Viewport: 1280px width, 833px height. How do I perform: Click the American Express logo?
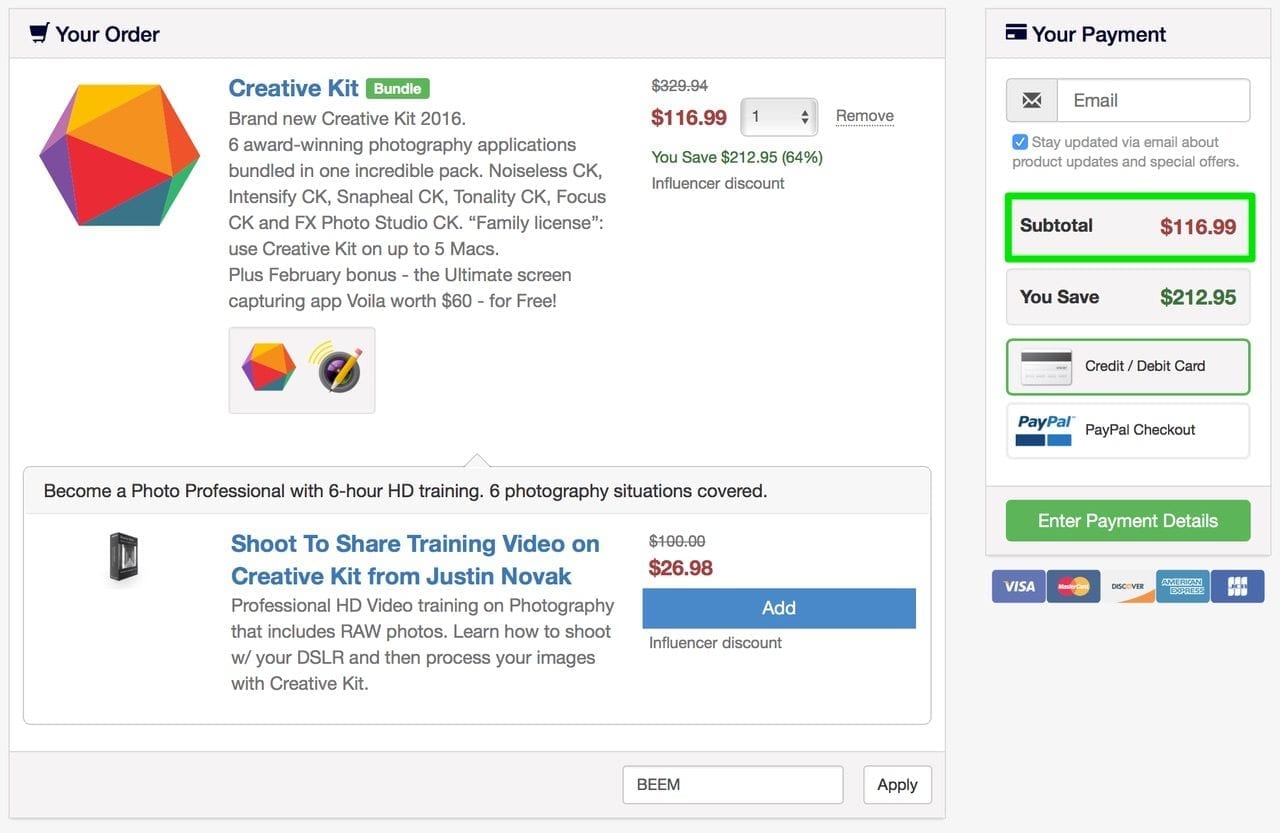[1183, 586]
